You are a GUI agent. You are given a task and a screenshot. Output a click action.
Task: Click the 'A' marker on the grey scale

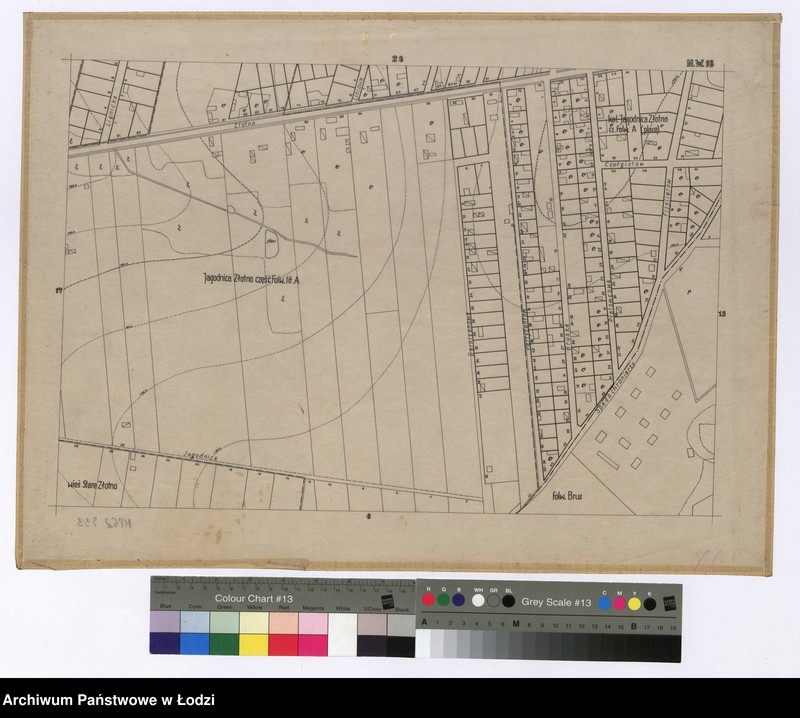pyautogui.click(x=424, y=623)
